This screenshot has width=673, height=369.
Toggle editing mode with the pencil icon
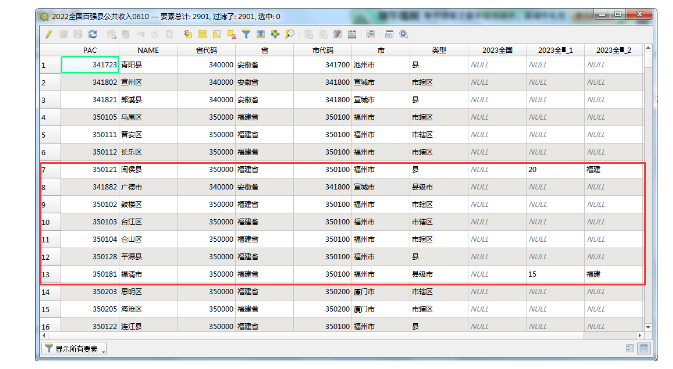pyautogui.click(x=49, y=34)
